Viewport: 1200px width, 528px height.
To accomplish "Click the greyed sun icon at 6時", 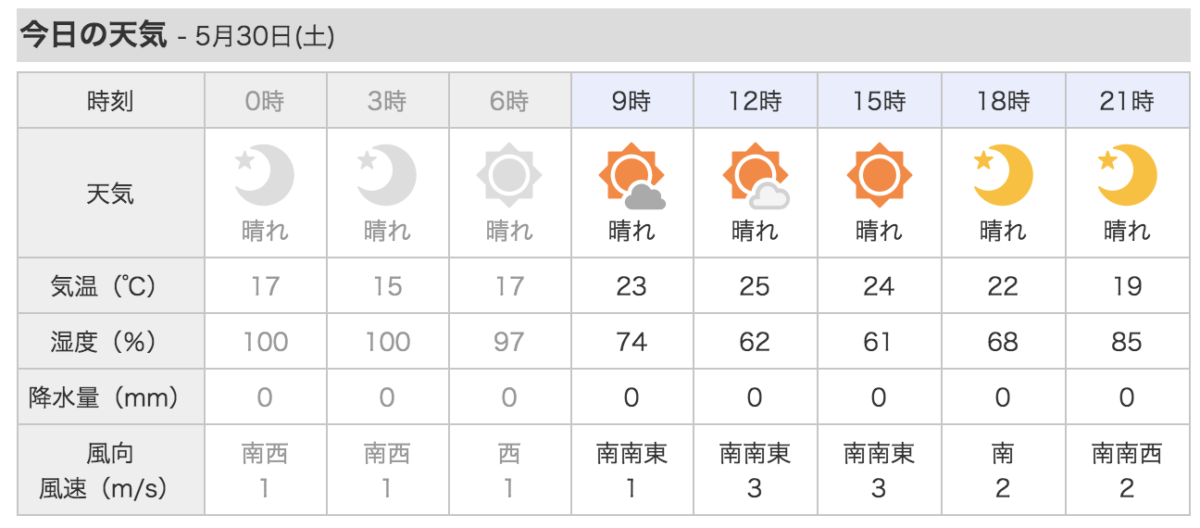I will coord(509,175).
